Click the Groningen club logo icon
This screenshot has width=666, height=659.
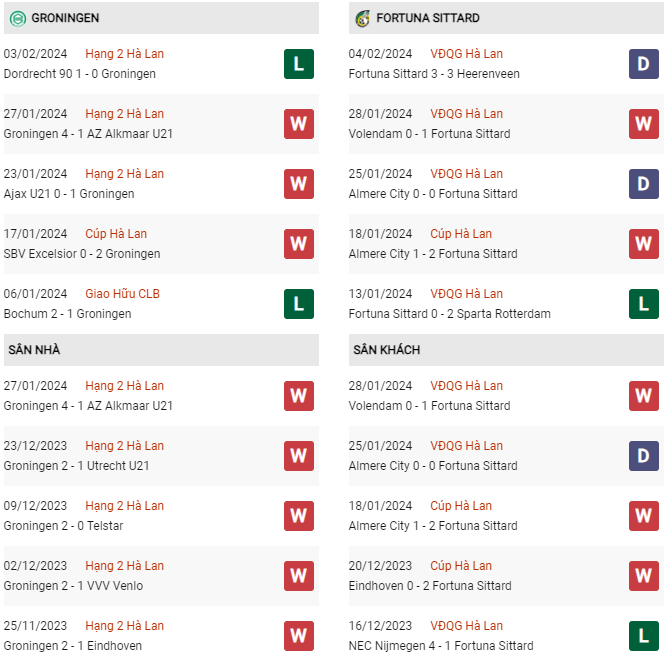click(17, 18)
